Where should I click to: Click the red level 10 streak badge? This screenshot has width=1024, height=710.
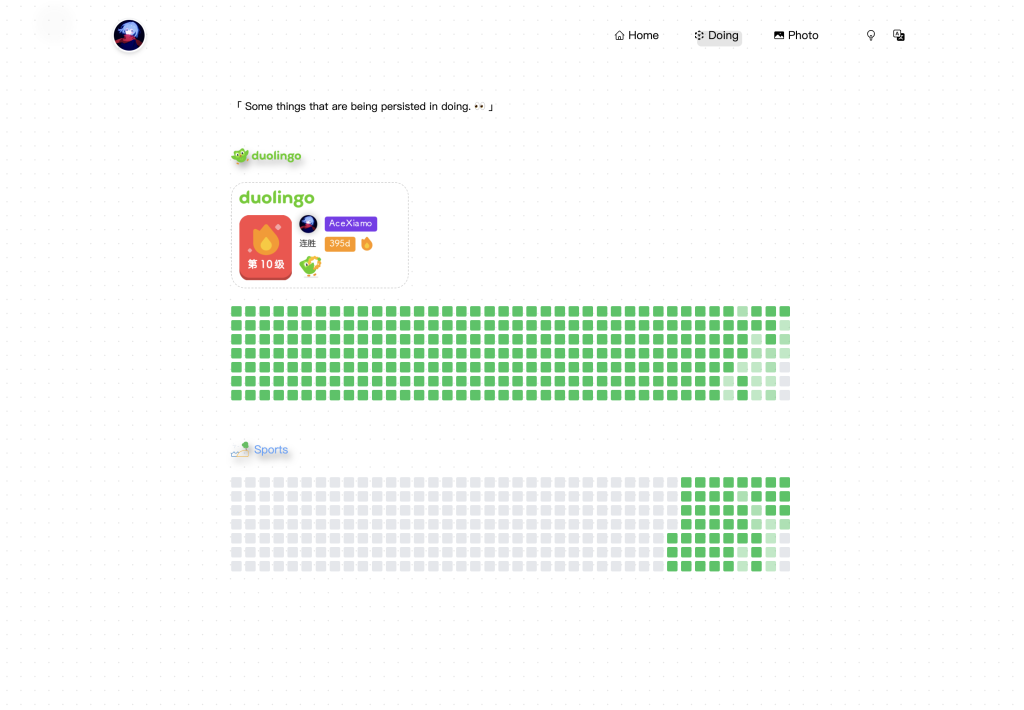pos(265,247)
